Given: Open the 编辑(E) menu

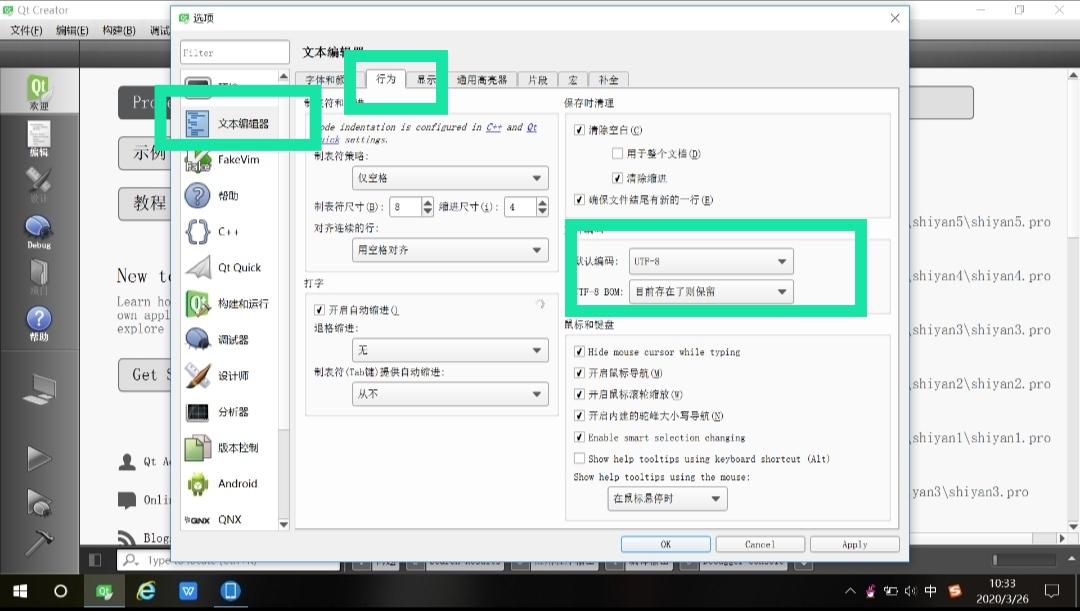Looking at the screenshot, I should [72, 30].
